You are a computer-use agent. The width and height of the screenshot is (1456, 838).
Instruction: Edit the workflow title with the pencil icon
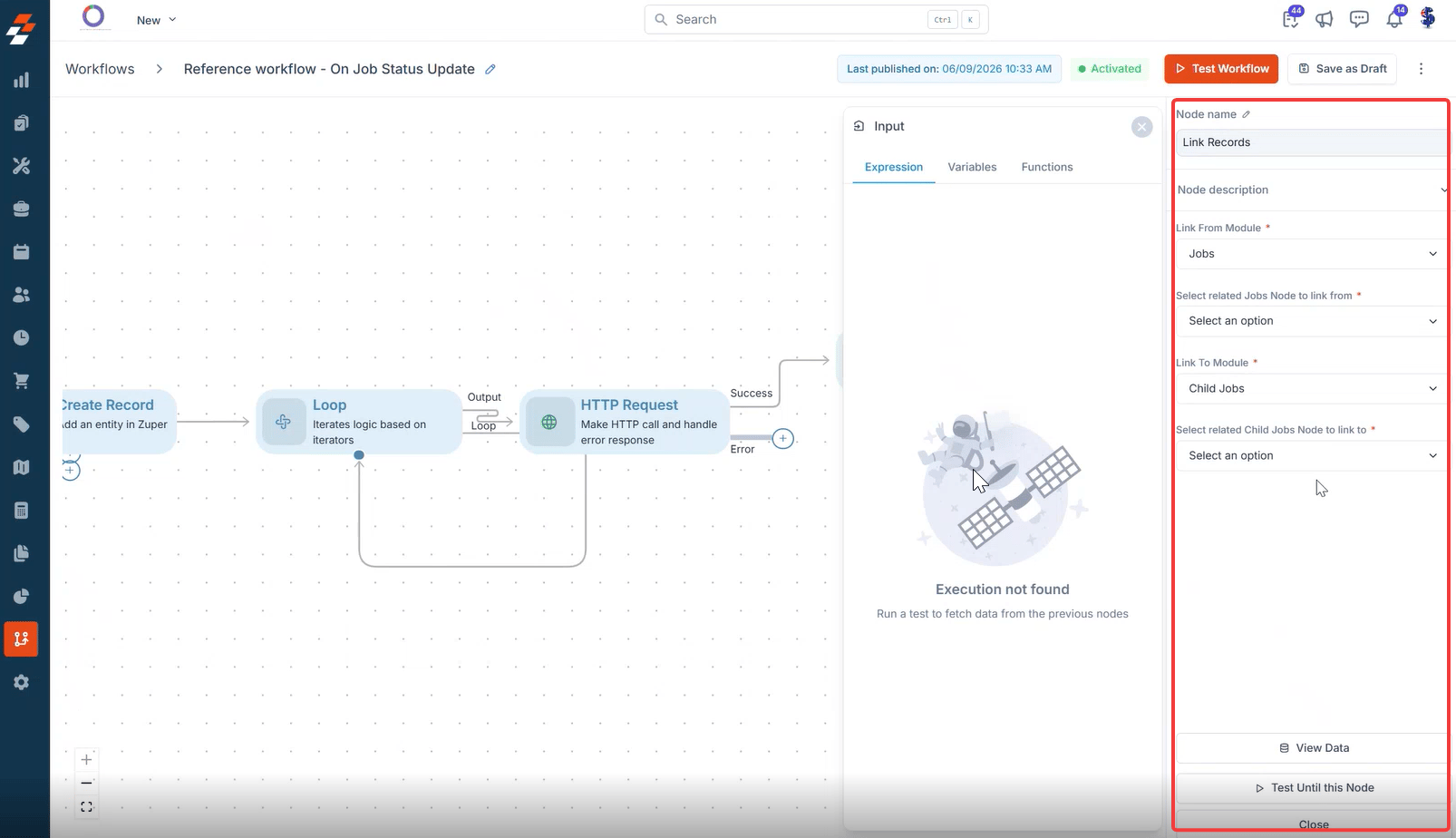(490, 69)
